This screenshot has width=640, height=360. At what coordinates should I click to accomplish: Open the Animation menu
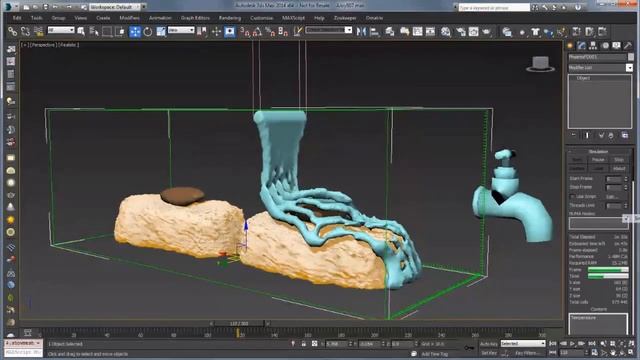(x=160, y=18)
